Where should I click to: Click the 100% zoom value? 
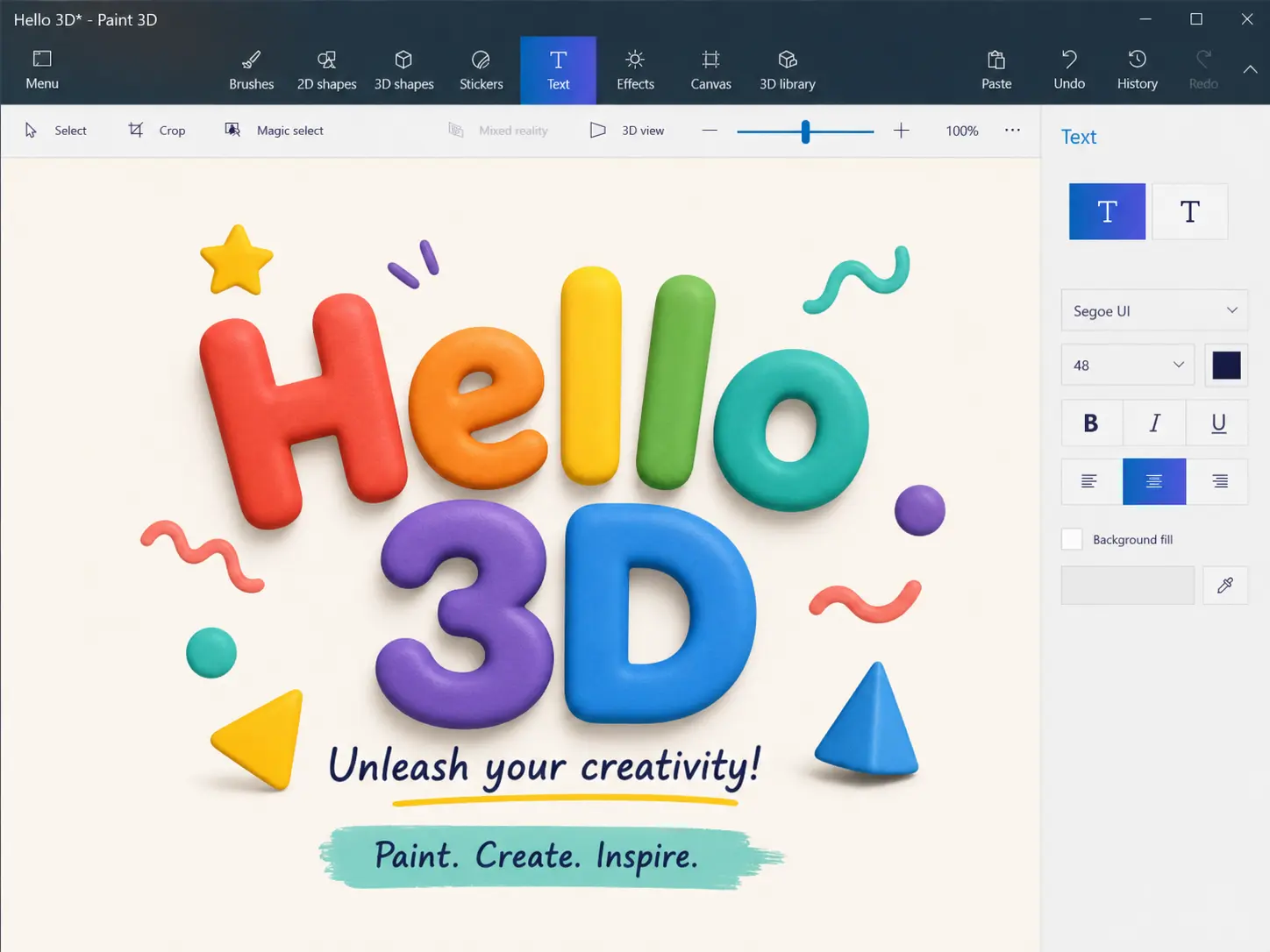(962, 131)
